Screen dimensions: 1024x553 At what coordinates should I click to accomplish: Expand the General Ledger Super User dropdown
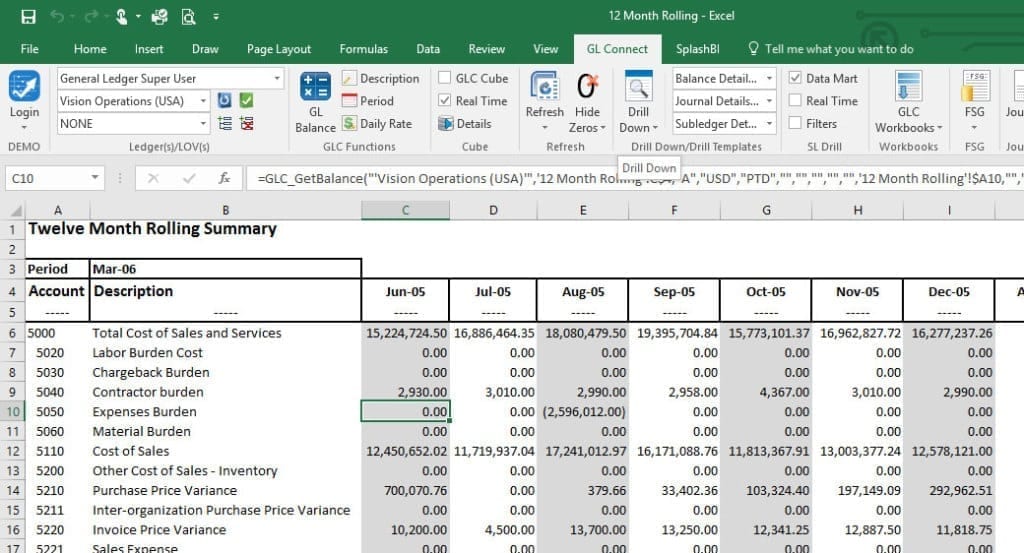(277, 78)
